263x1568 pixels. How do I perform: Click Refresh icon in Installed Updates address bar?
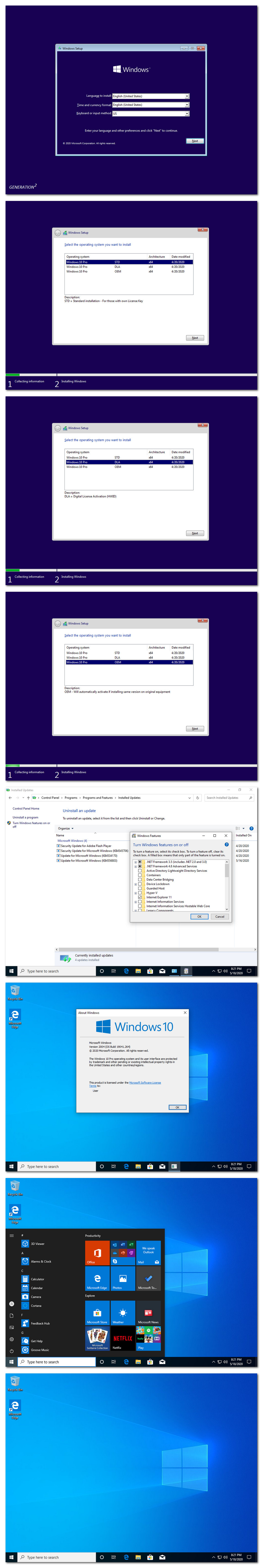pos(197,797)
